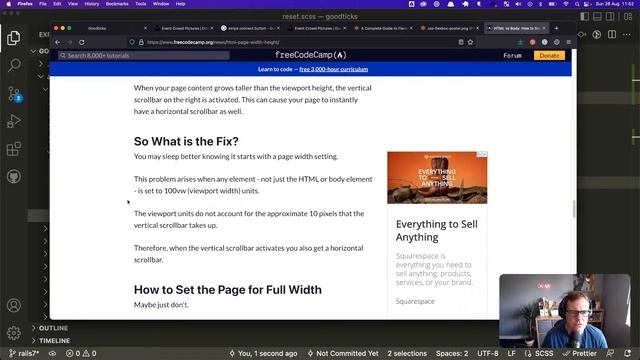The height and width of the screenshot is (360, 640).
Task: Click red extension icon in Firefox toolbar
Action: (532, 42)
